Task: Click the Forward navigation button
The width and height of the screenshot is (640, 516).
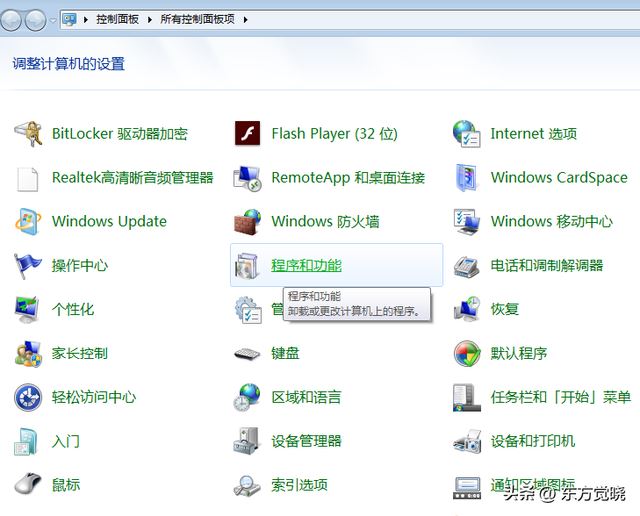Action: pyautogui.click(x=35, y=19)
